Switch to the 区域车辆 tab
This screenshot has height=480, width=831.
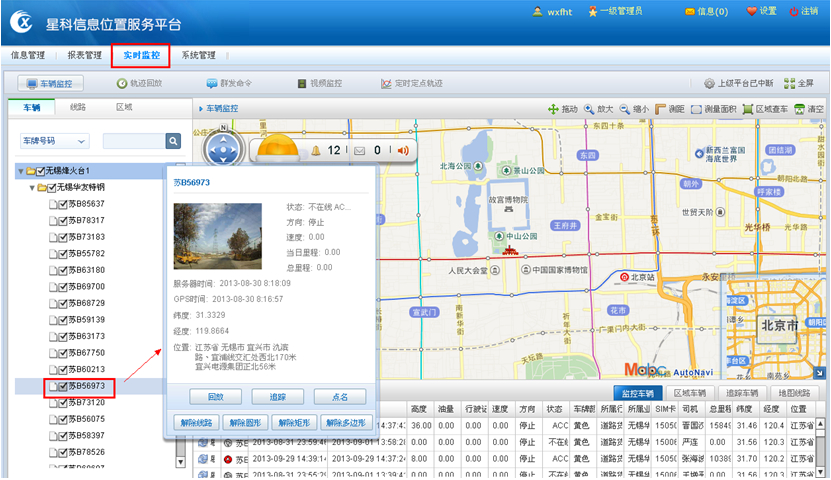click(x=690, y=393)
